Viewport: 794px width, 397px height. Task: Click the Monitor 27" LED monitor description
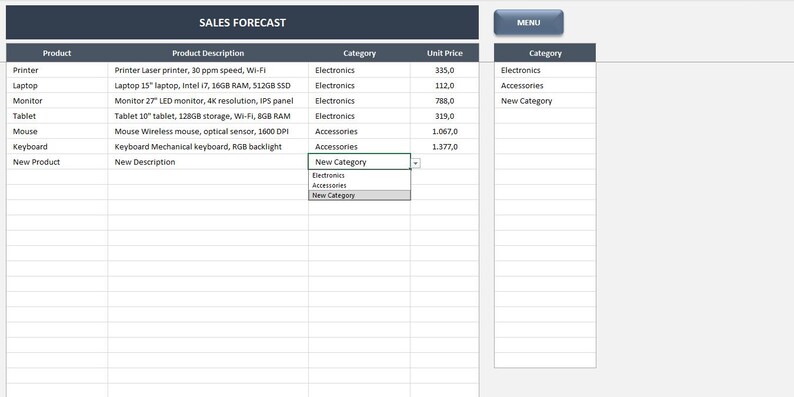(208, 101)
